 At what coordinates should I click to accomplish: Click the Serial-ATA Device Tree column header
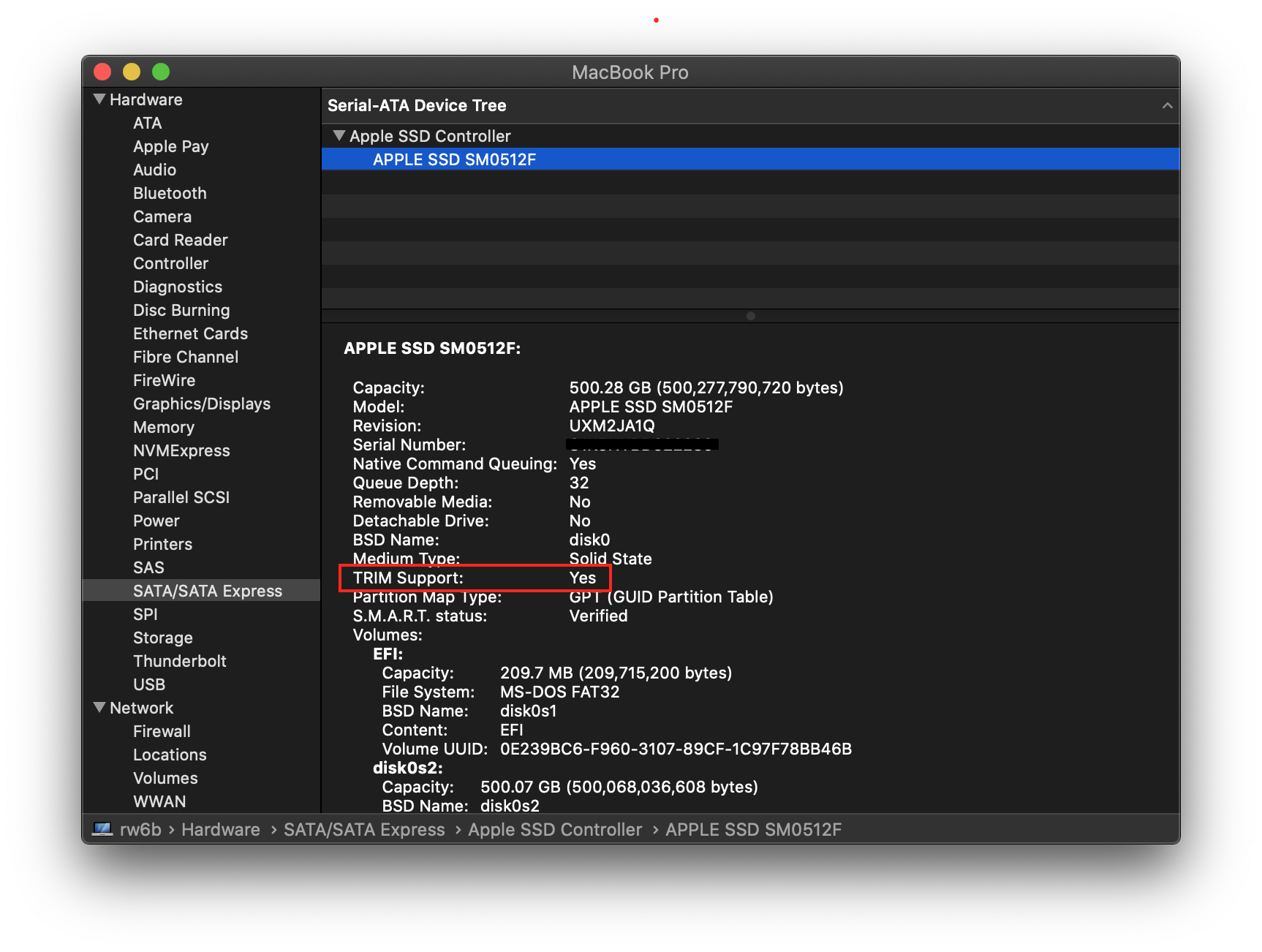(750, 105)
